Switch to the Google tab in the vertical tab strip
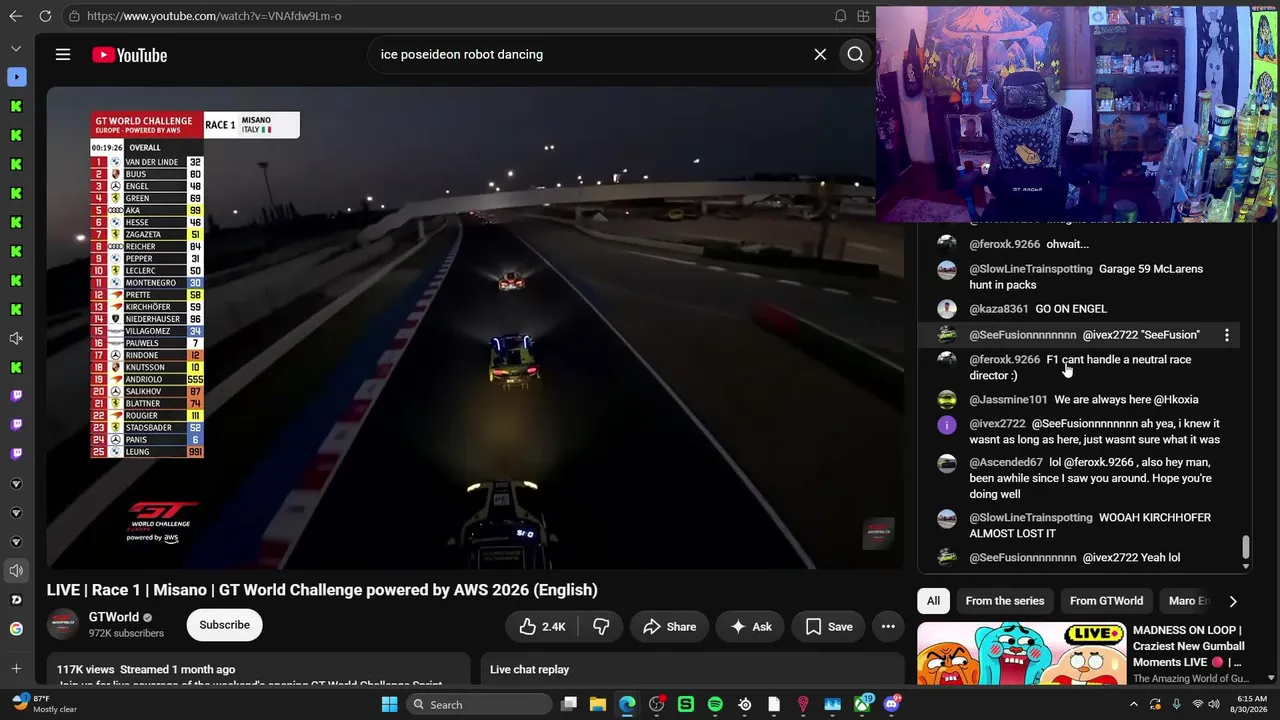The height and width of the screenshot is (720, 1280). point(16,629)
